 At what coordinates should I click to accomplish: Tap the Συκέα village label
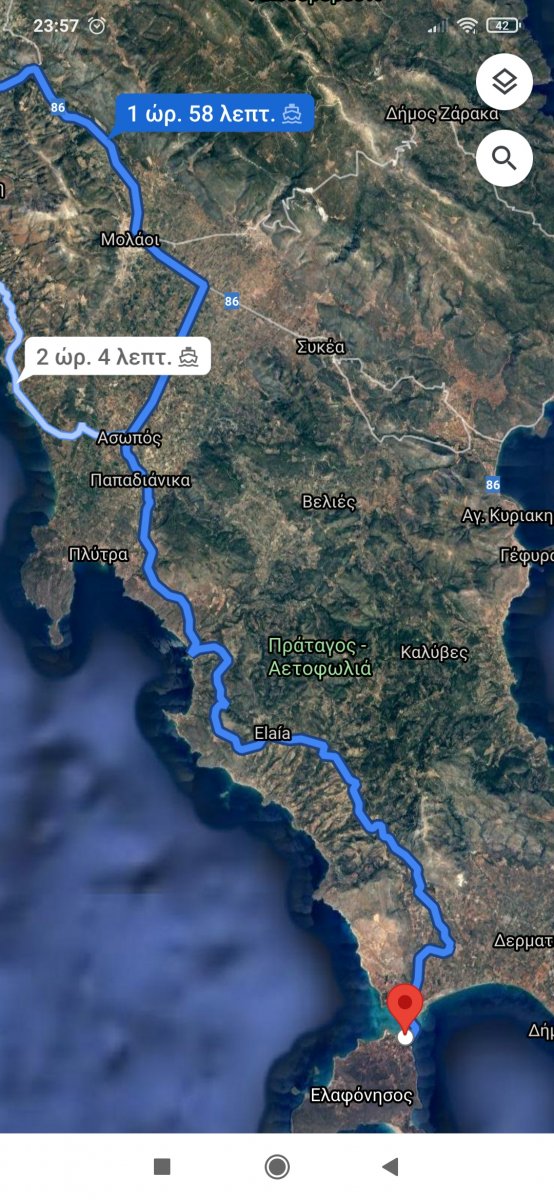click(320, 347)
